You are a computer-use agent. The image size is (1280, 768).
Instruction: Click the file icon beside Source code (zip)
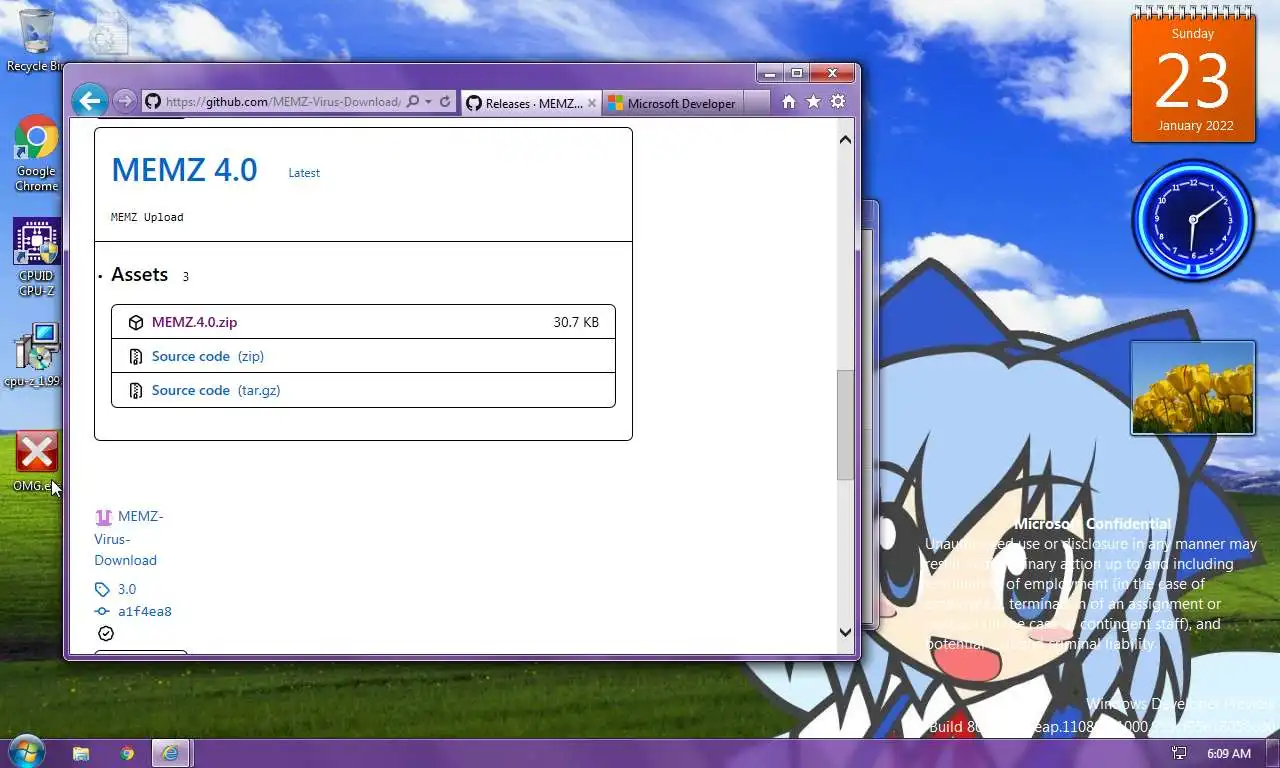click(136, 356)
